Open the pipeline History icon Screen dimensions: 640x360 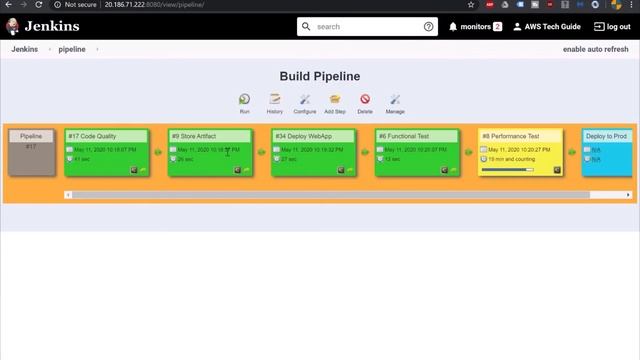point(275,99)
